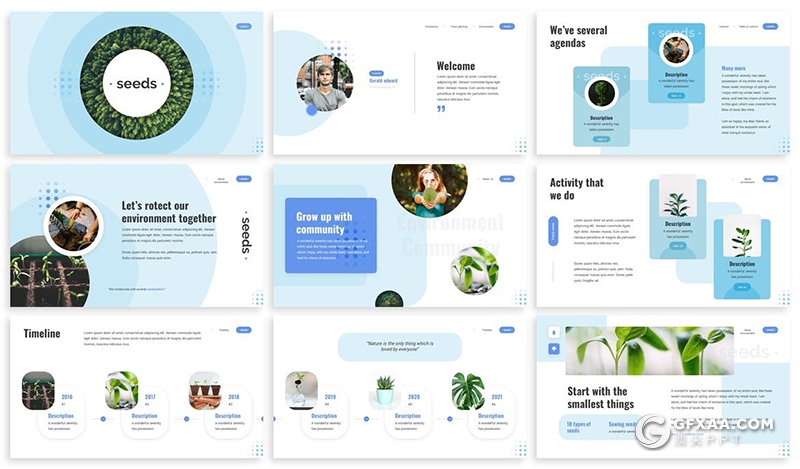Open the 'Many more' link on agendas slide
The image size is (800, 469).
tap(733, 69)
